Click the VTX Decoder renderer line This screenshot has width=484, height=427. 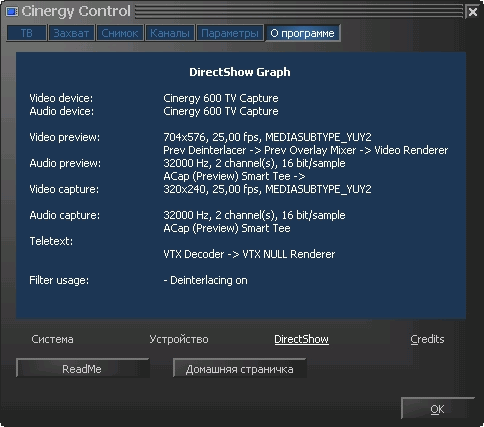pos(249,254)
